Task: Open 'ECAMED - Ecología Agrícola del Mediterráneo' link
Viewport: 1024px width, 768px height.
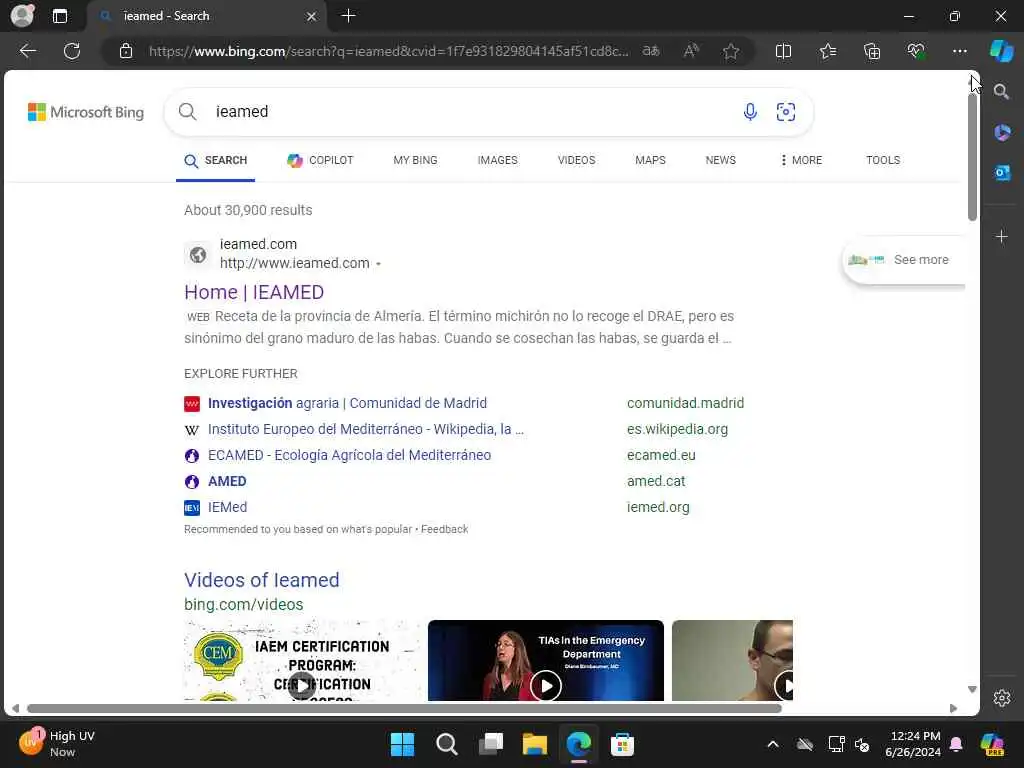Action: pyautogui.click(x=349, y=455)
